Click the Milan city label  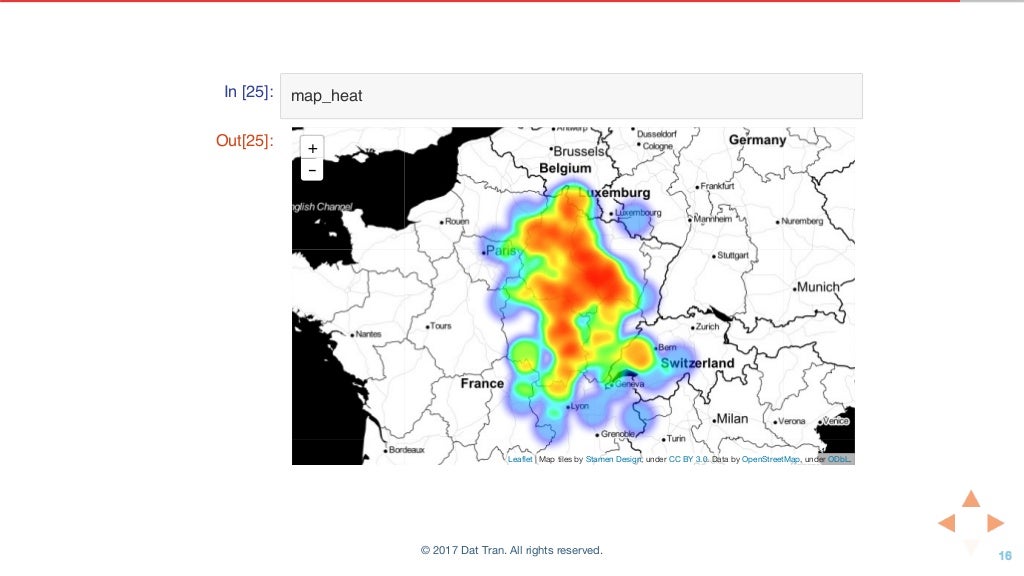coord(732,419)
